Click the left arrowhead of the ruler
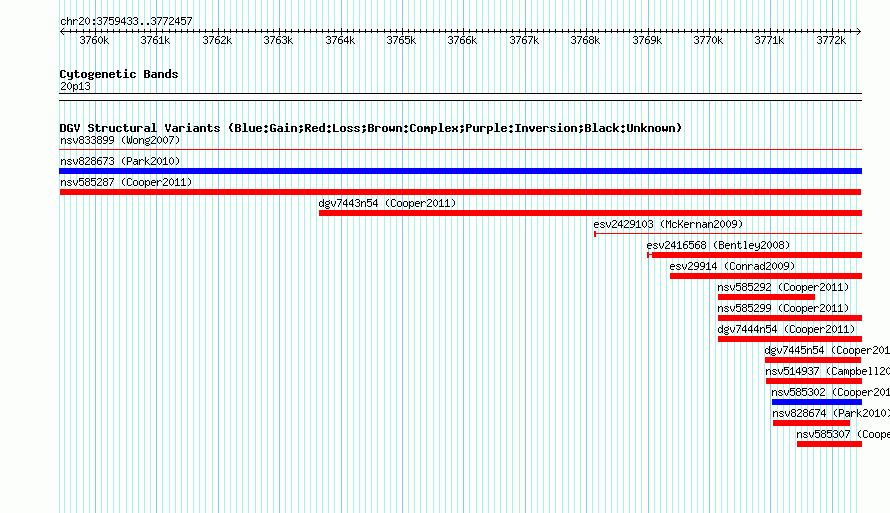Image resolution: width=890 pixels, height=513 pixels. point(62,31)
